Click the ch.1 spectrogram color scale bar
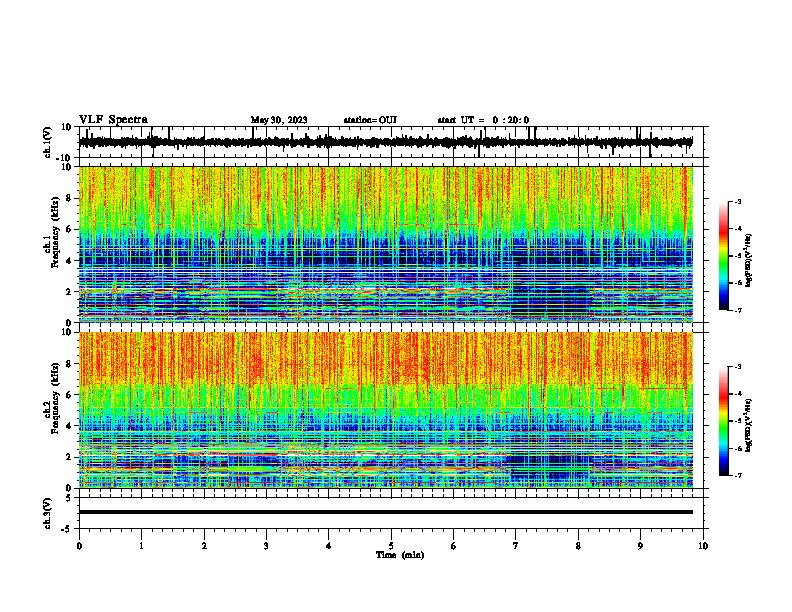This screenshot has height=612, width=792. [724, 256]
